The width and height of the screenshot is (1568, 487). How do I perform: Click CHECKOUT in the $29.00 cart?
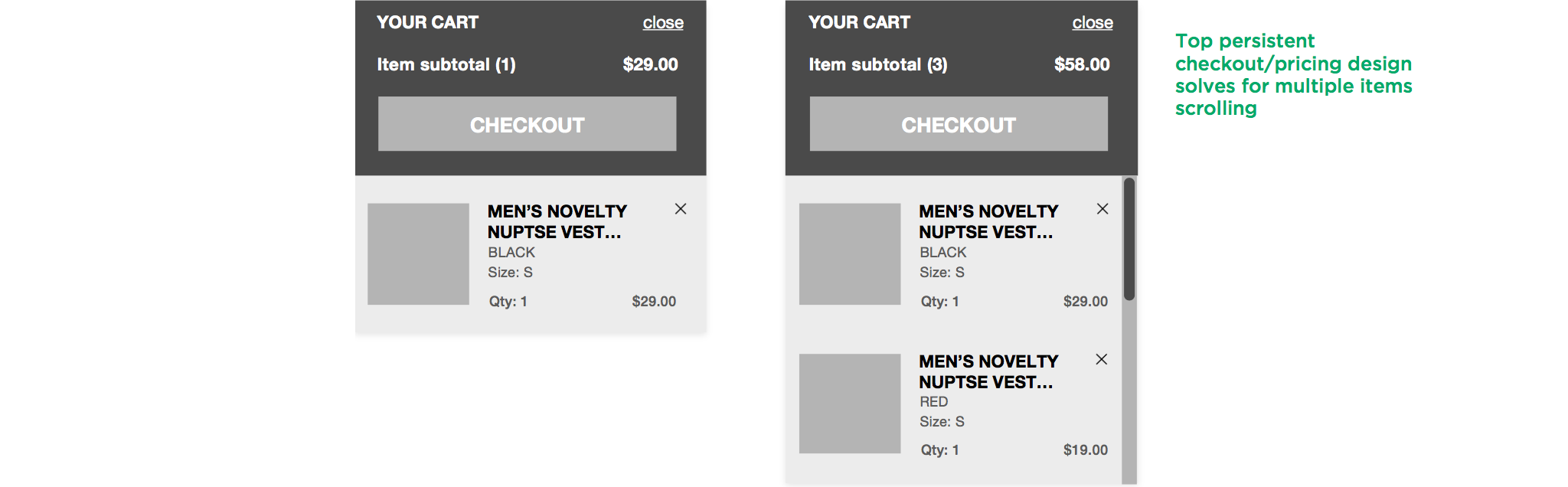click(x=527, y=124)
